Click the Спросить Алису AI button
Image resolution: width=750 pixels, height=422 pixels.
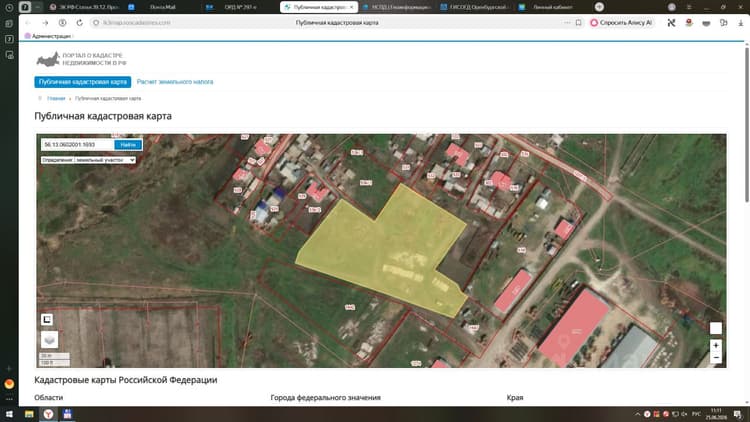(621, 22)
